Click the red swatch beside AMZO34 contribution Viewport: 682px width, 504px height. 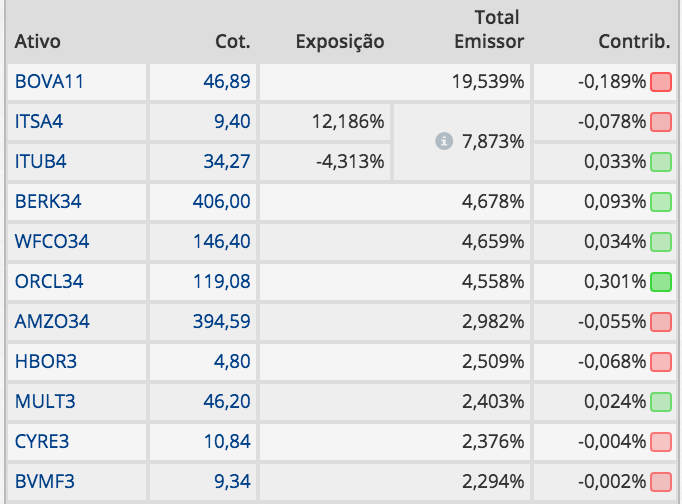click(x=660, y=322)
